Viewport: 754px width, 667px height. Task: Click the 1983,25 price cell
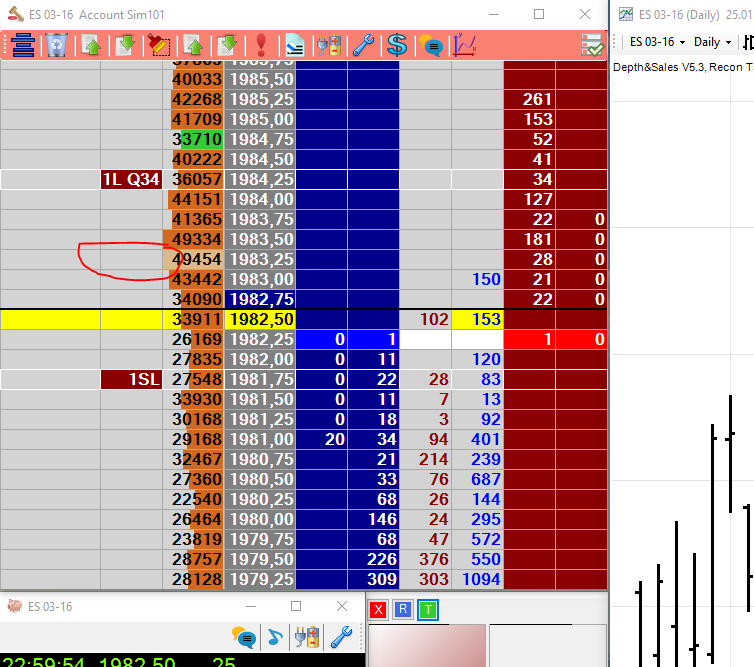[260, 259]
